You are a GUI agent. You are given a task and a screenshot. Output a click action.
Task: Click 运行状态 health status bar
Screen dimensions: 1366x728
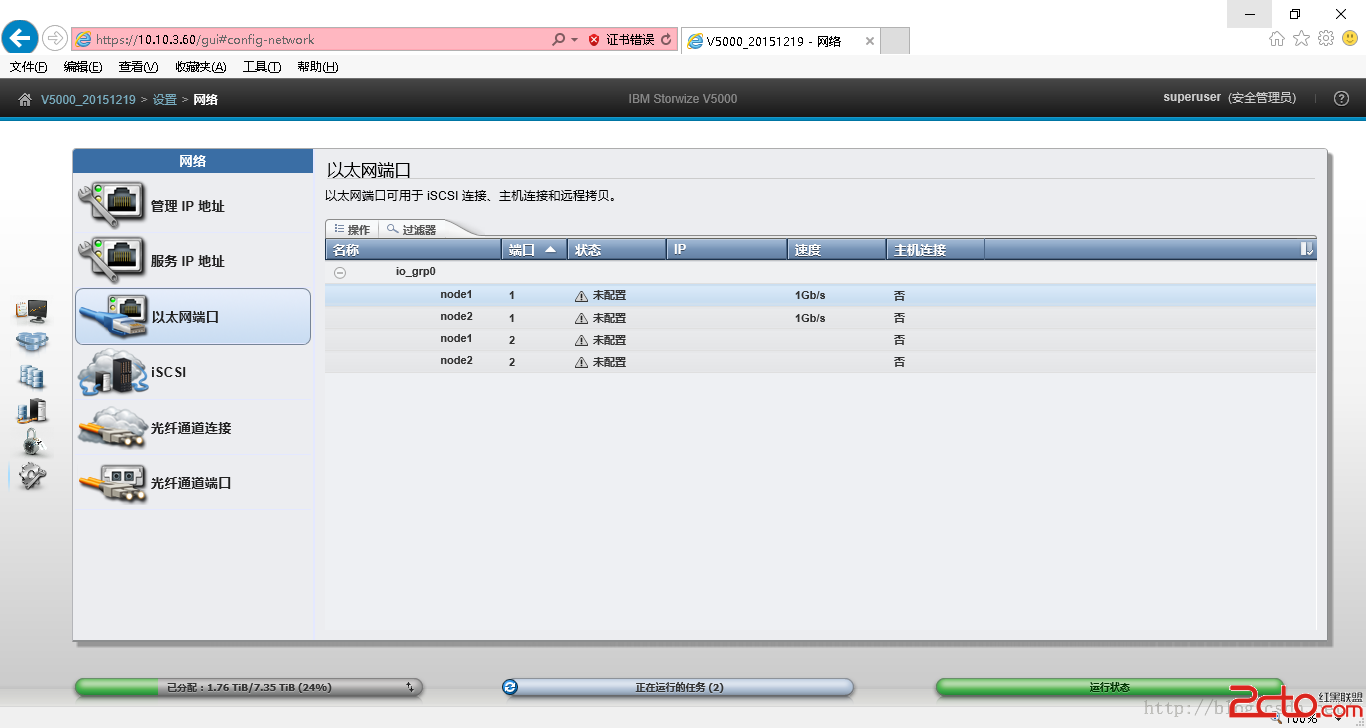click(x=1109, y=687)
